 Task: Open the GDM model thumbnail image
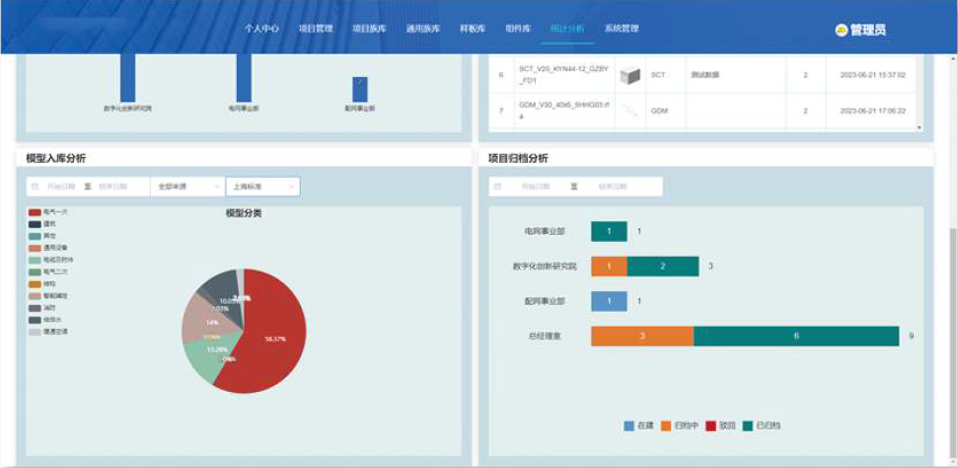[629, 110]
